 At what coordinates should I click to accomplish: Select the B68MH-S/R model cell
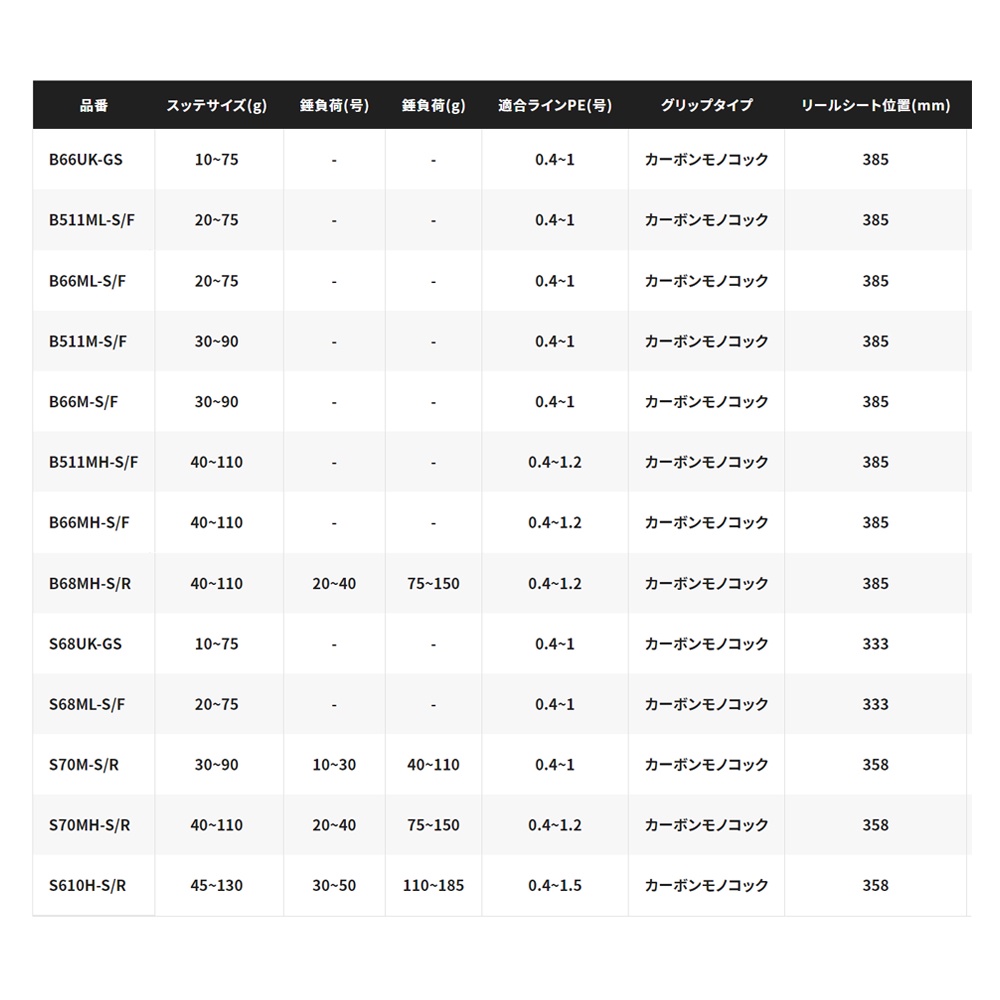[89, 583]
